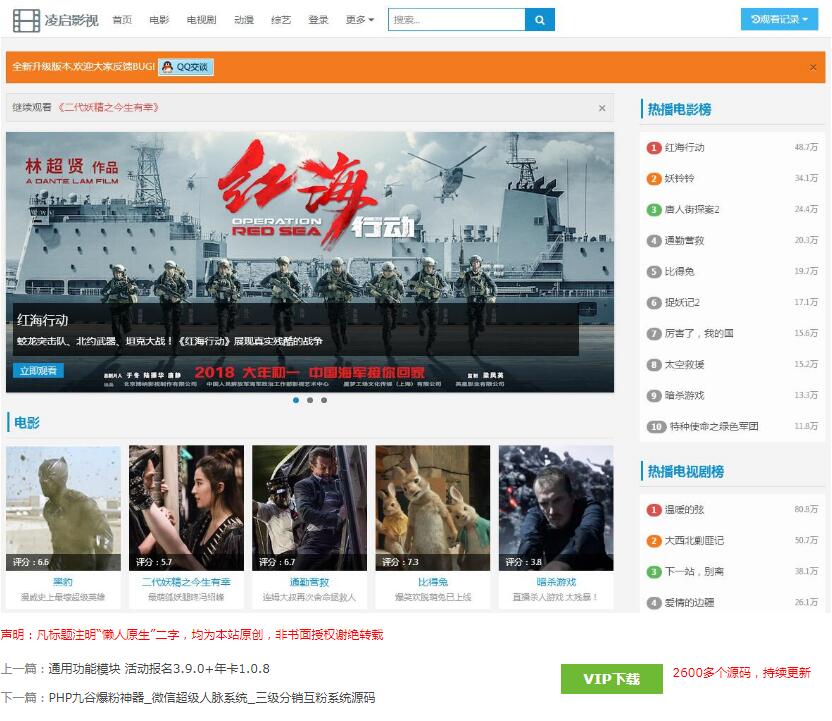Dismiss the continue-watching bar
This screenshot has height=721, width=832.
pyautogui.click(x=601, y=108)
